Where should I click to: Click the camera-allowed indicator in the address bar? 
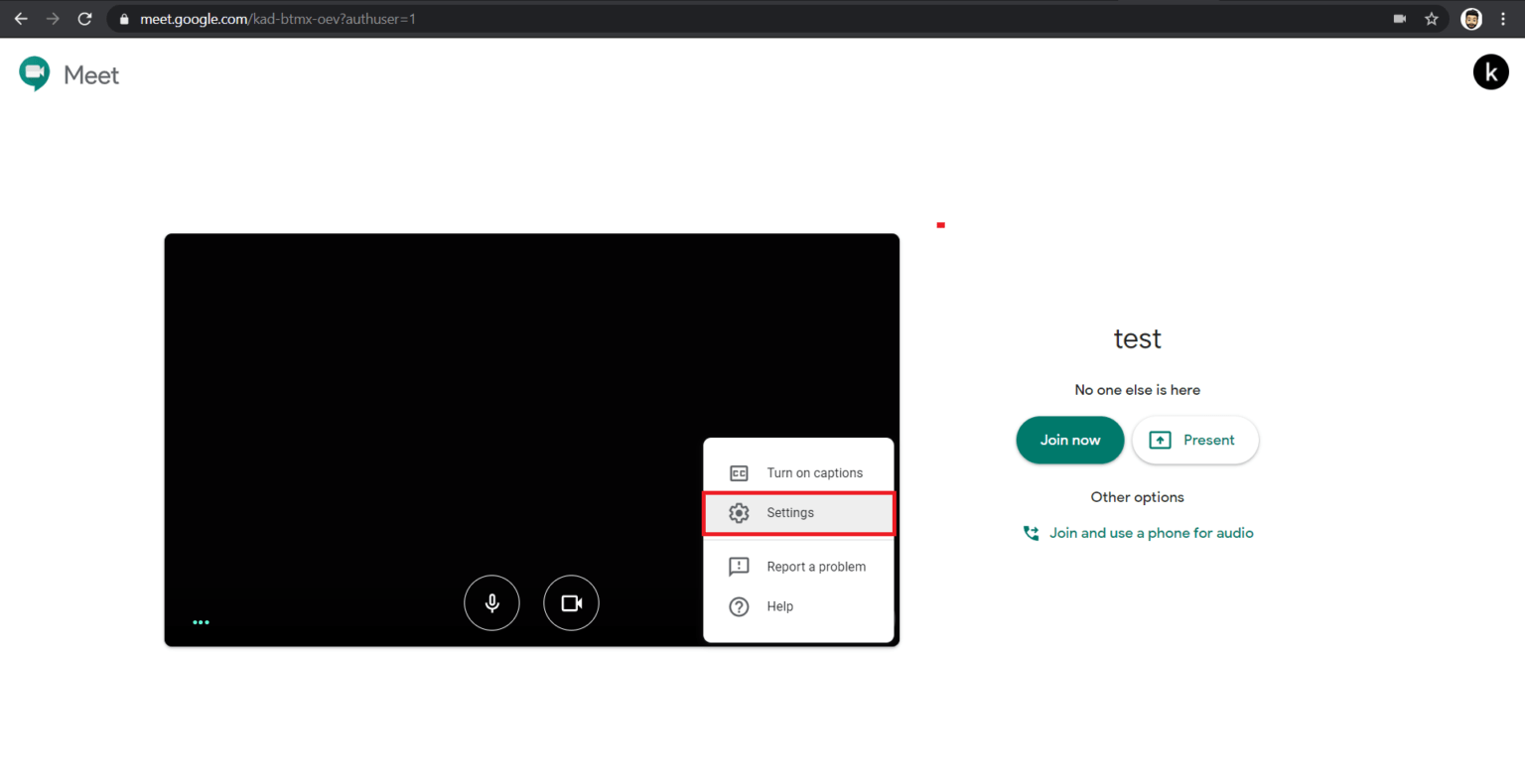click(1400, 18)
